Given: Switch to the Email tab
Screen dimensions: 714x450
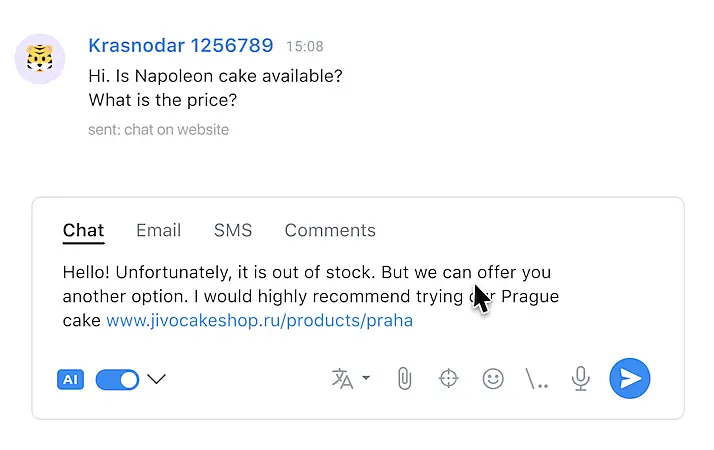Looking at the screenshot, I should (x=158, y=230).
